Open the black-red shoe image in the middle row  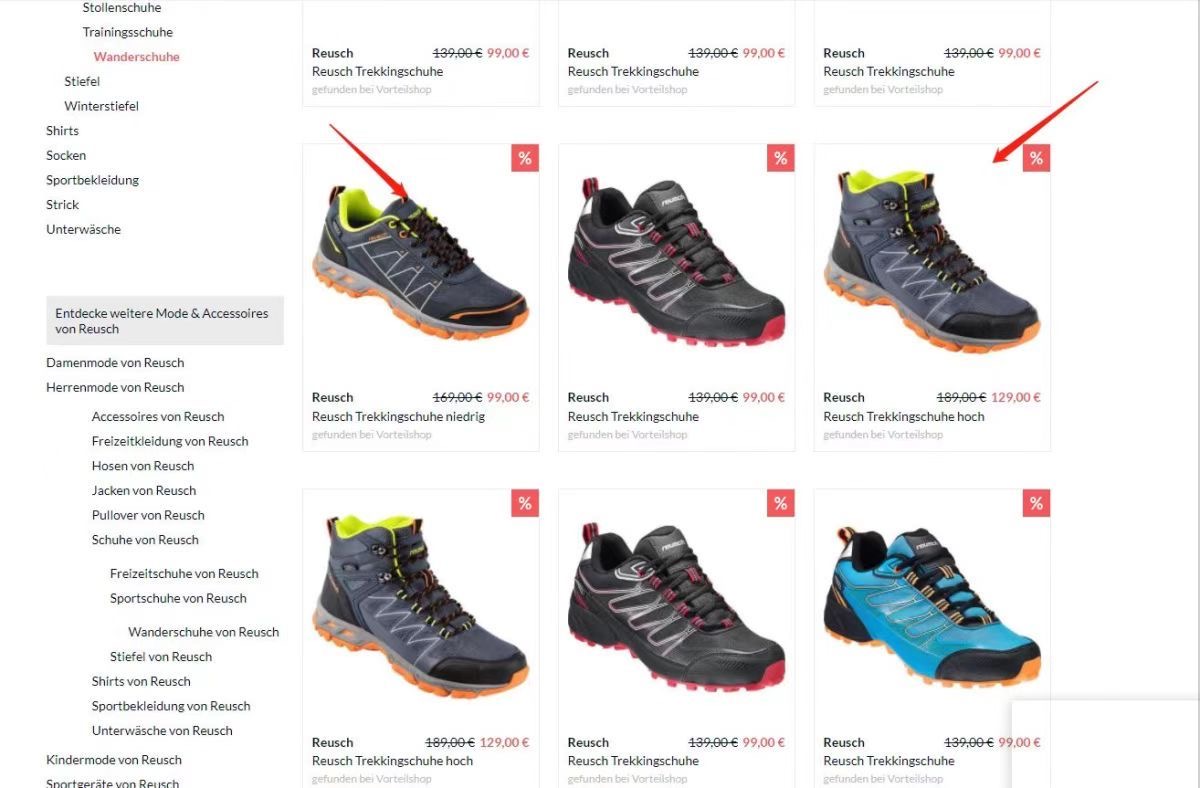coord(676,263)
